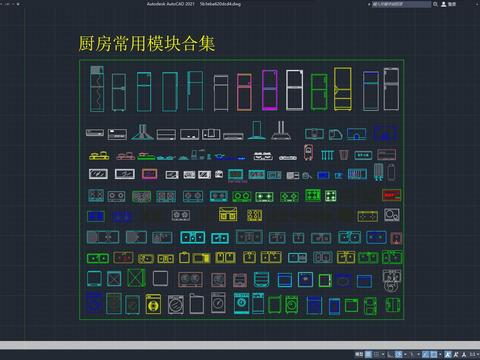Click the search magnifier icon in title bar
This screenshot has height=360, width=480.
click(435, 4)
